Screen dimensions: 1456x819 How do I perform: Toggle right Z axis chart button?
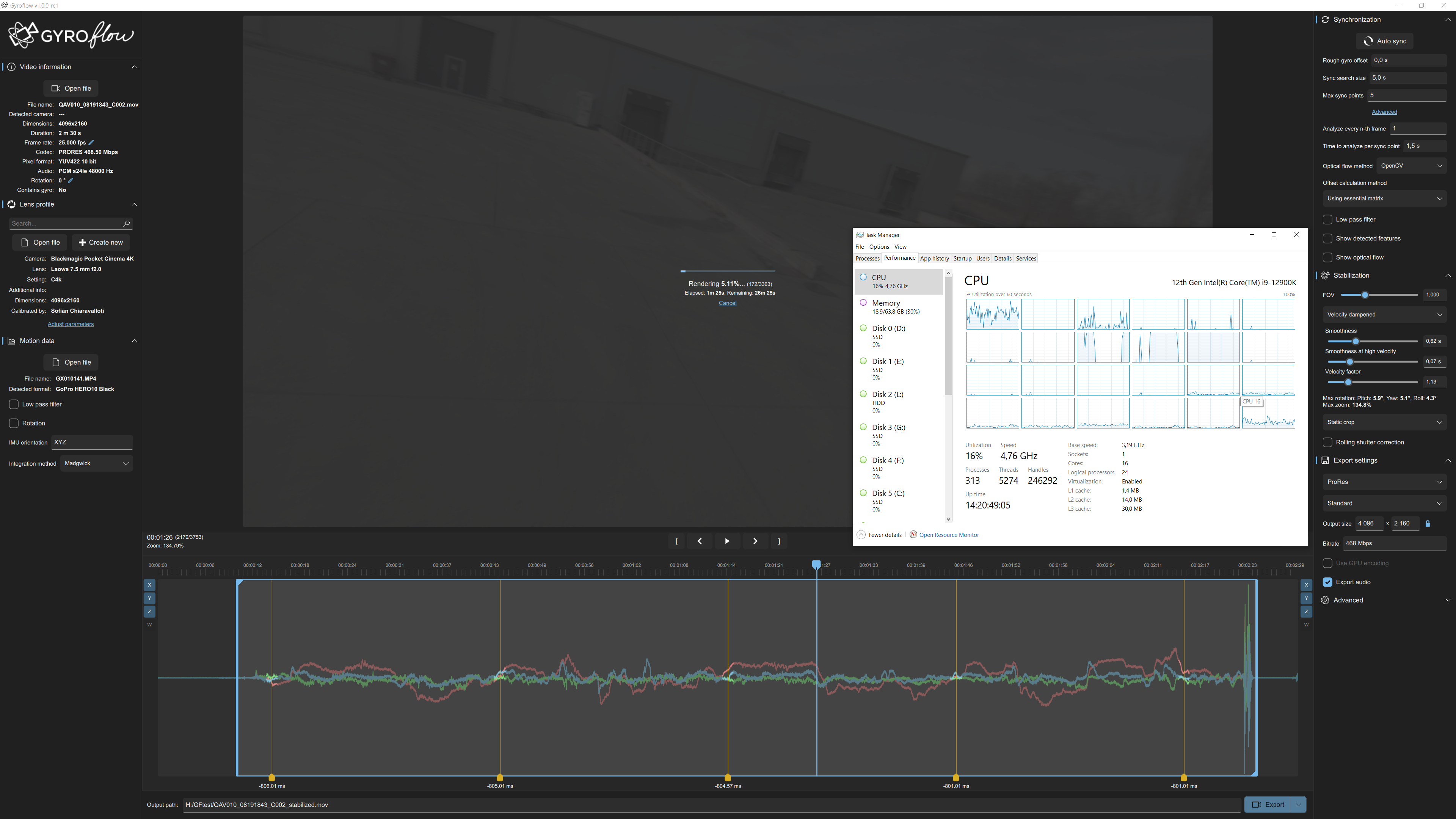[x=1306, y=612]
